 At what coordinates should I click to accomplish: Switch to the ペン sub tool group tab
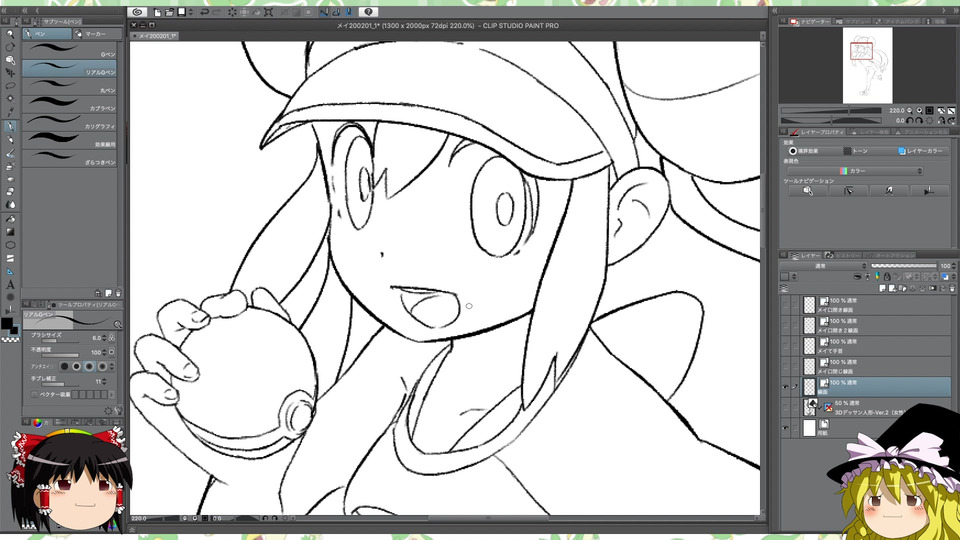[47, 34]
